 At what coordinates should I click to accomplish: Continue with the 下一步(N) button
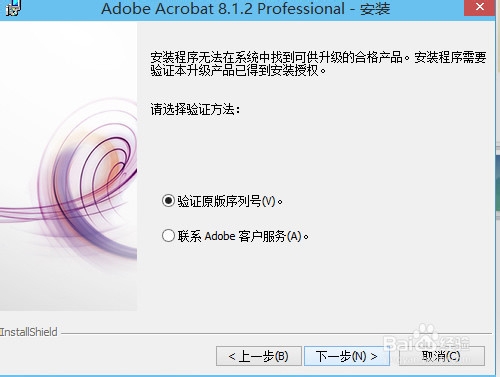[347, 356]
